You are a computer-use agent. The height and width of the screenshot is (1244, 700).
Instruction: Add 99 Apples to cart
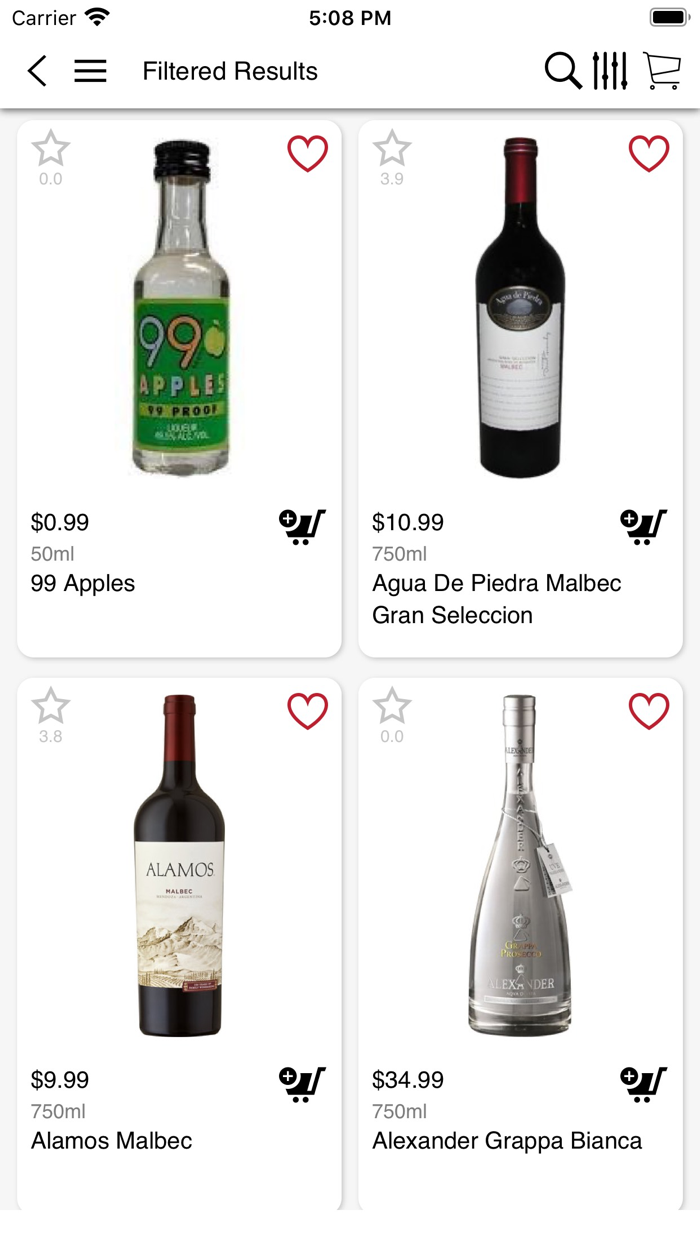302,526
